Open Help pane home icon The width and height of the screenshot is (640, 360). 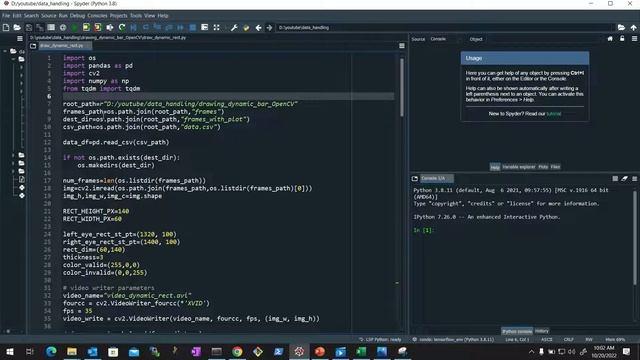click(610, 39)
